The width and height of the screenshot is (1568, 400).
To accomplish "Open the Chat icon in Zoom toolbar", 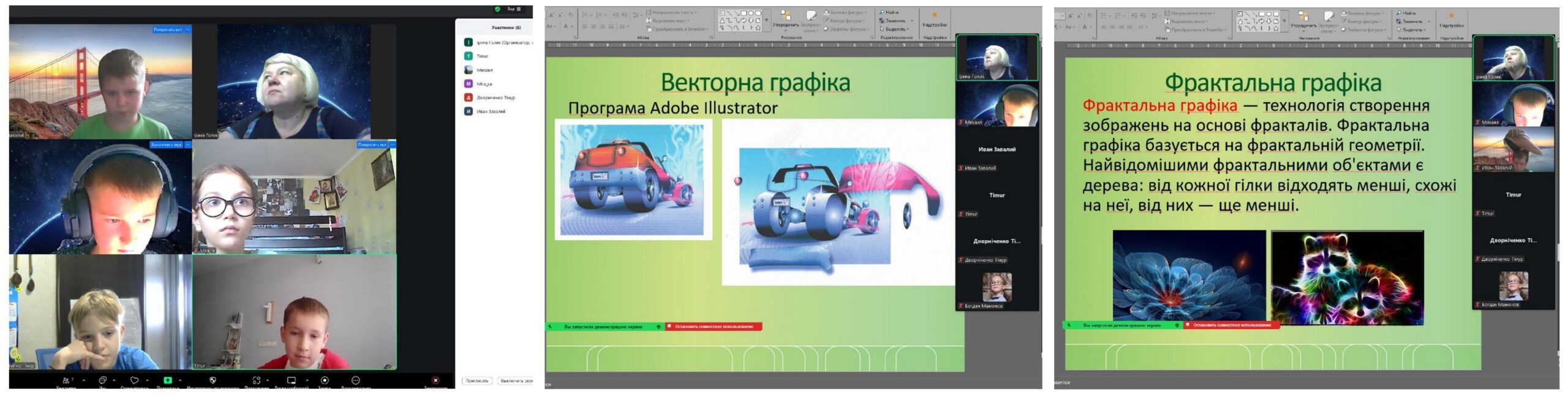I will tap(102, 381).
